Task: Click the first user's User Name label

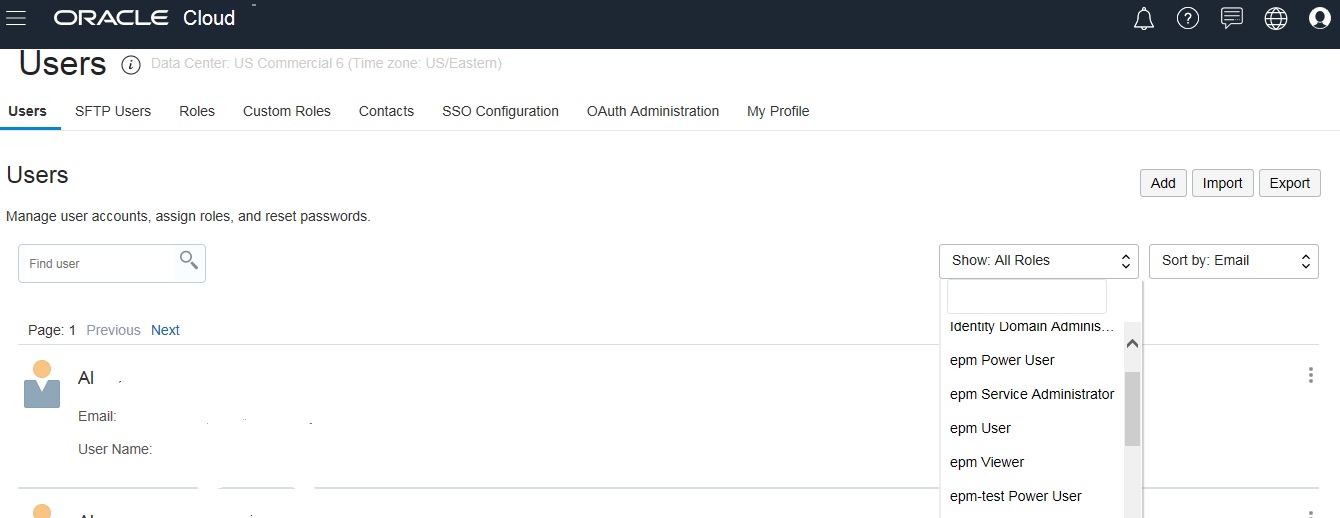Action: [115, 450]
